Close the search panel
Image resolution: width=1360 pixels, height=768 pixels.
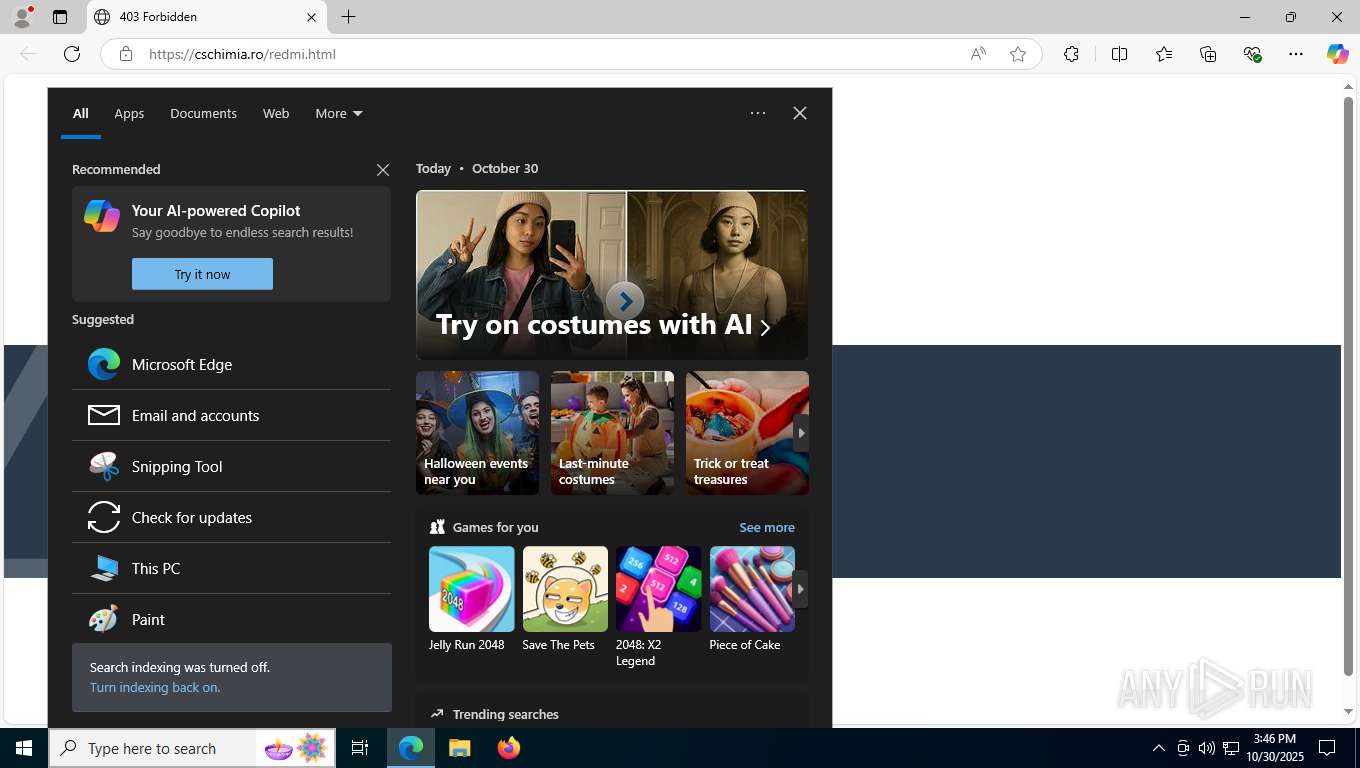(x=800, y=113)
